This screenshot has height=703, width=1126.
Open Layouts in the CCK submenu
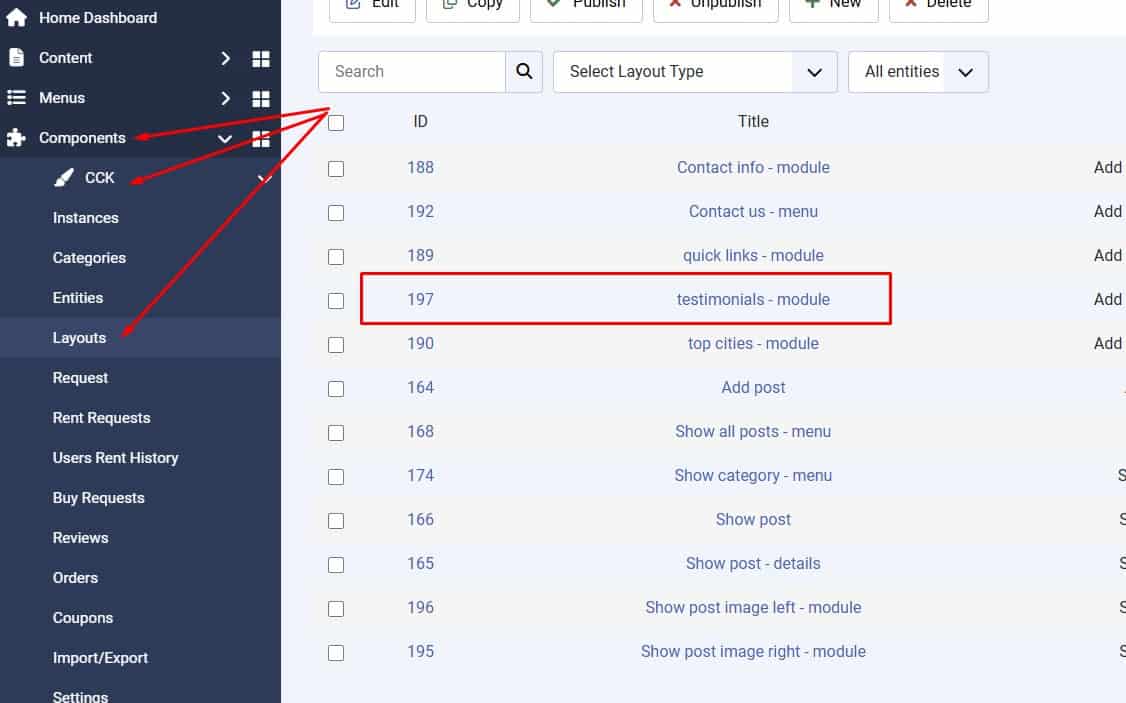pyautogui.click(x=79, y=338)
